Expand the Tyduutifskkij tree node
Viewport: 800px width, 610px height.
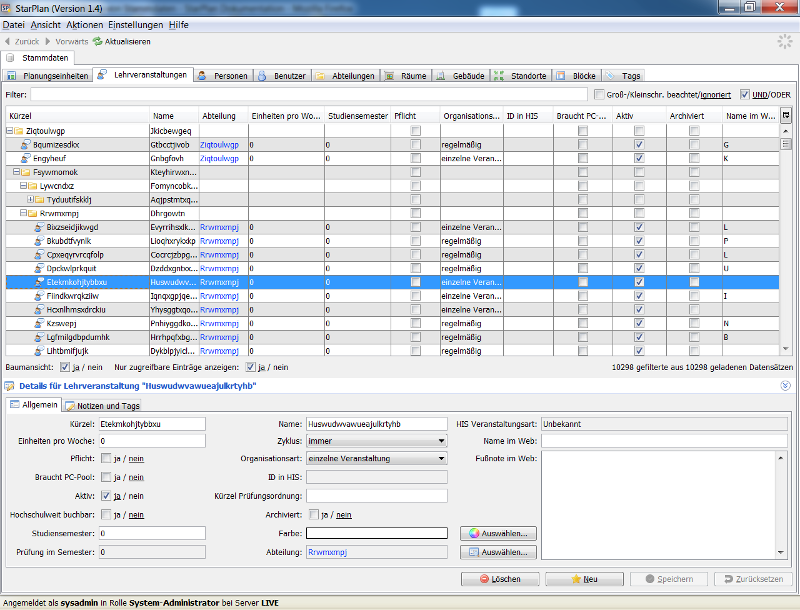click(30, 200)
